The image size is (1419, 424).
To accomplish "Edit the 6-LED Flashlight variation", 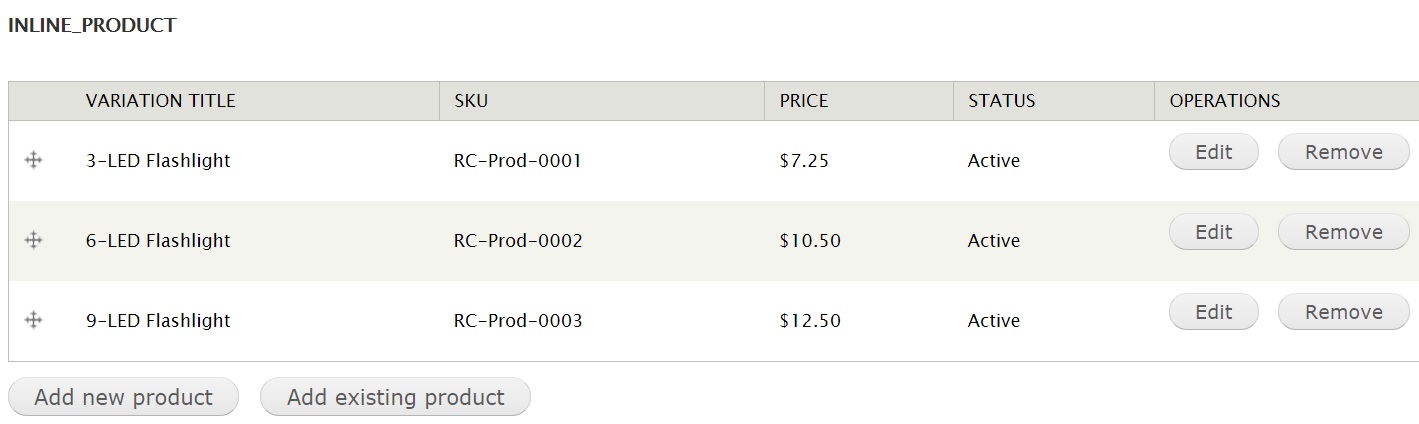I will (x=1213, y=232).
